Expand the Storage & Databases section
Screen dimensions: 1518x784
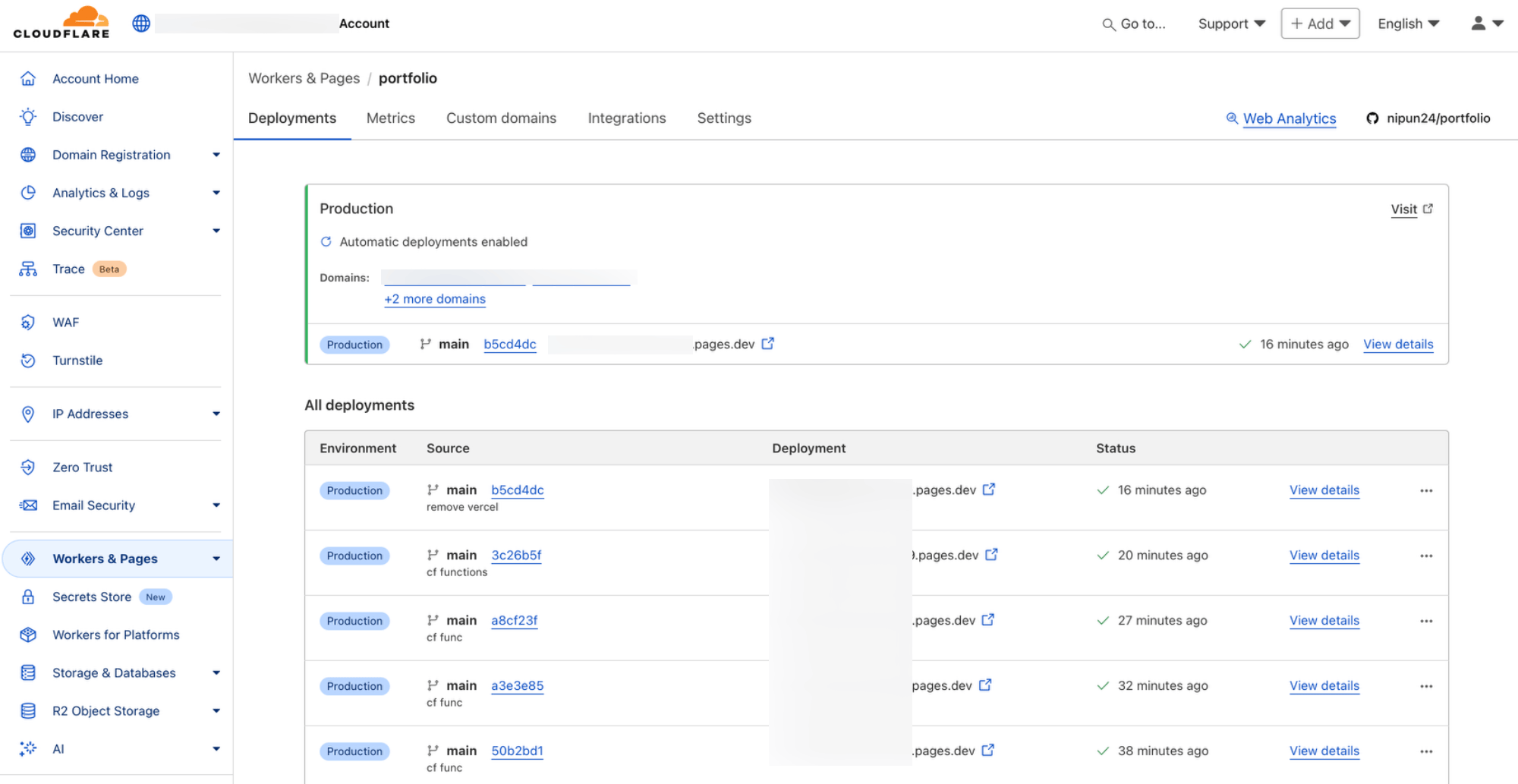point(216,672)
